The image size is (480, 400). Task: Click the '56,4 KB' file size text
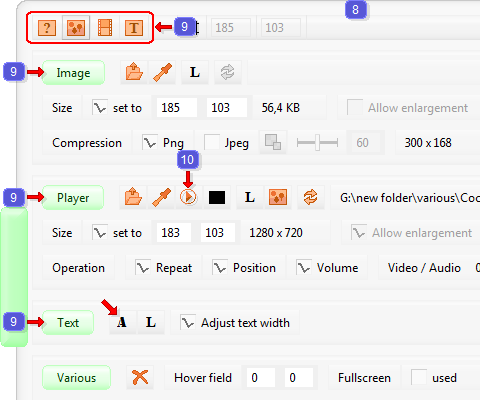click(x=281, y=108)
